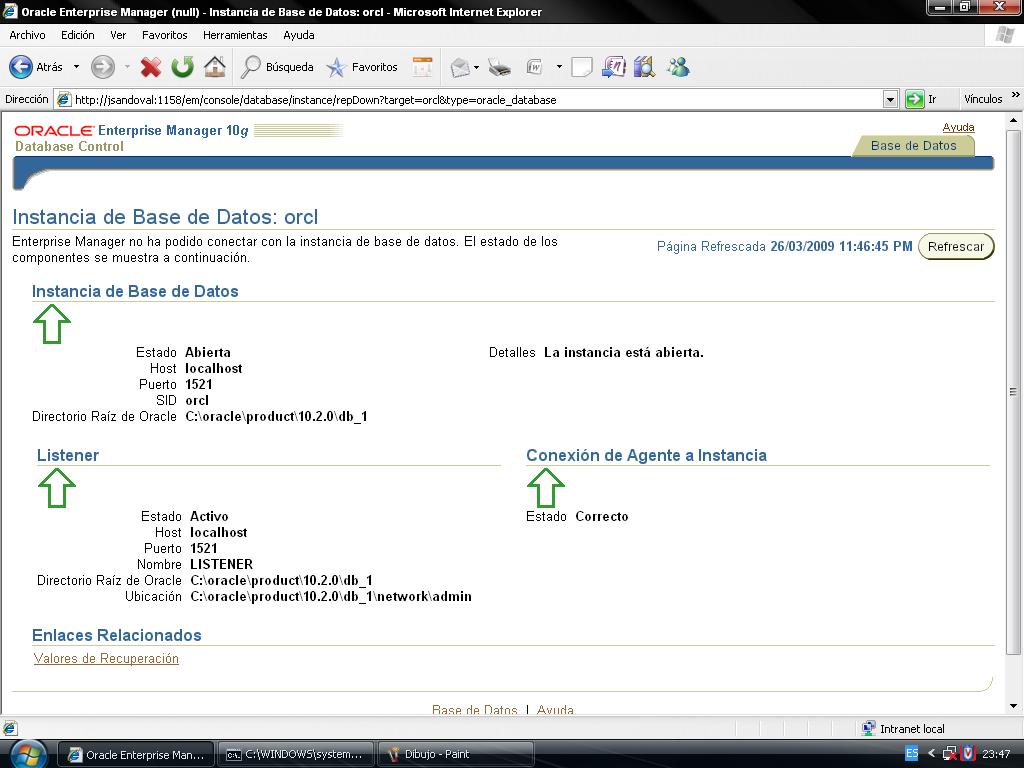1024x768 pixels.
Task: Open the History calendar toolbar icon
Action: click(x=423, y=67)
